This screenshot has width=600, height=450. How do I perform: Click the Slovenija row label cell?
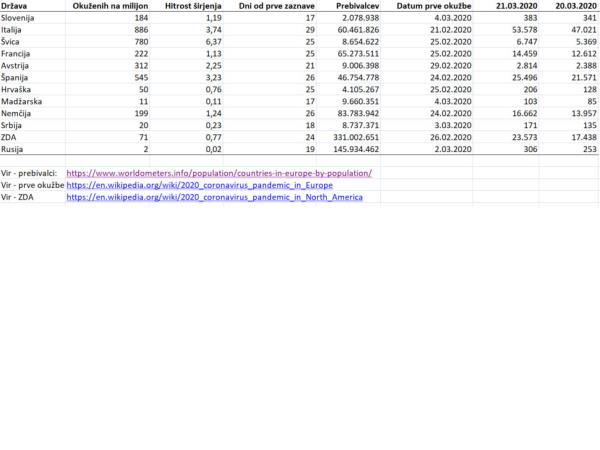coord(20,18)
